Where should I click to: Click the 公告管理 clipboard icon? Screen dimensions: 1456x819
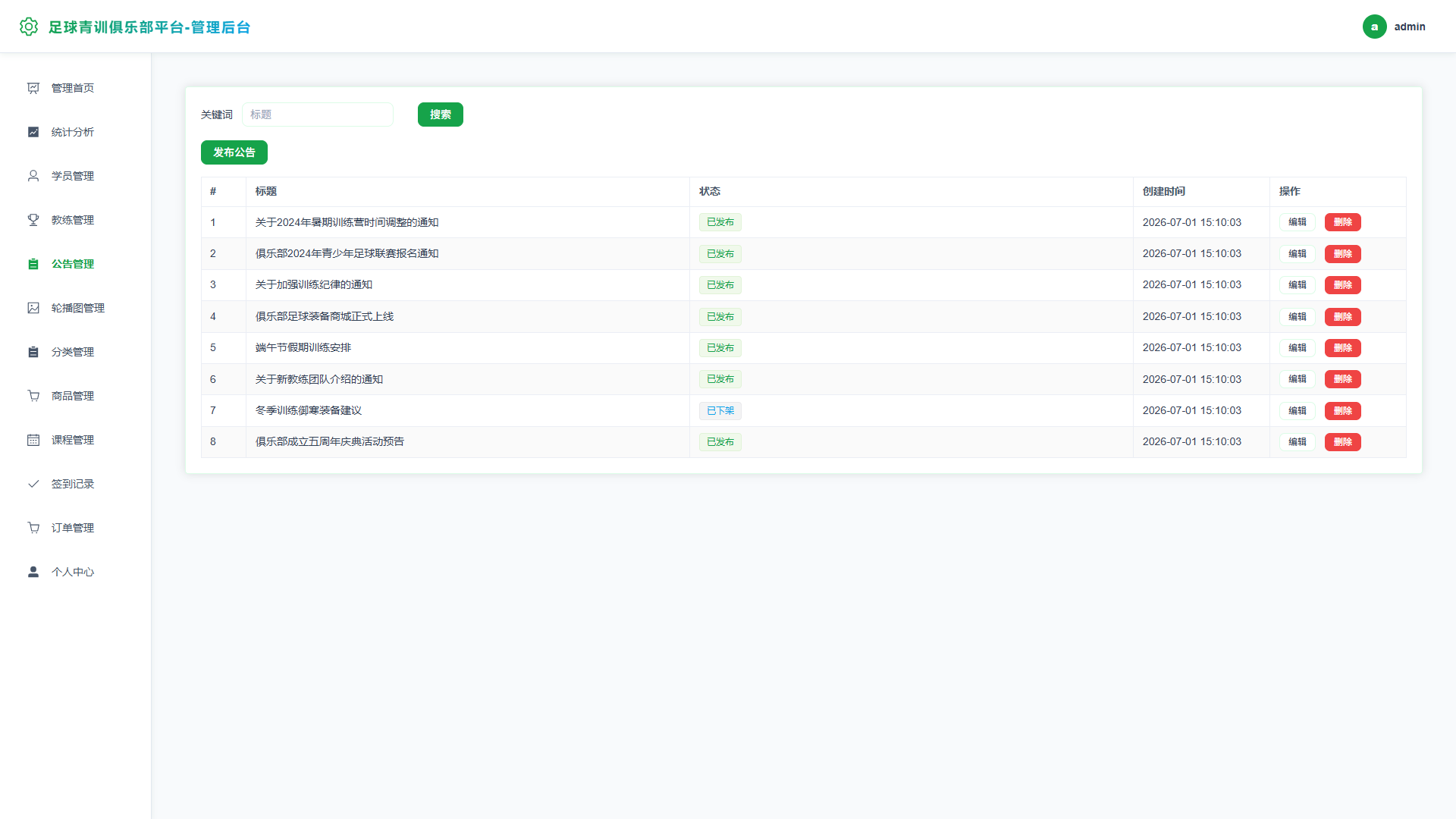point(33,264)
